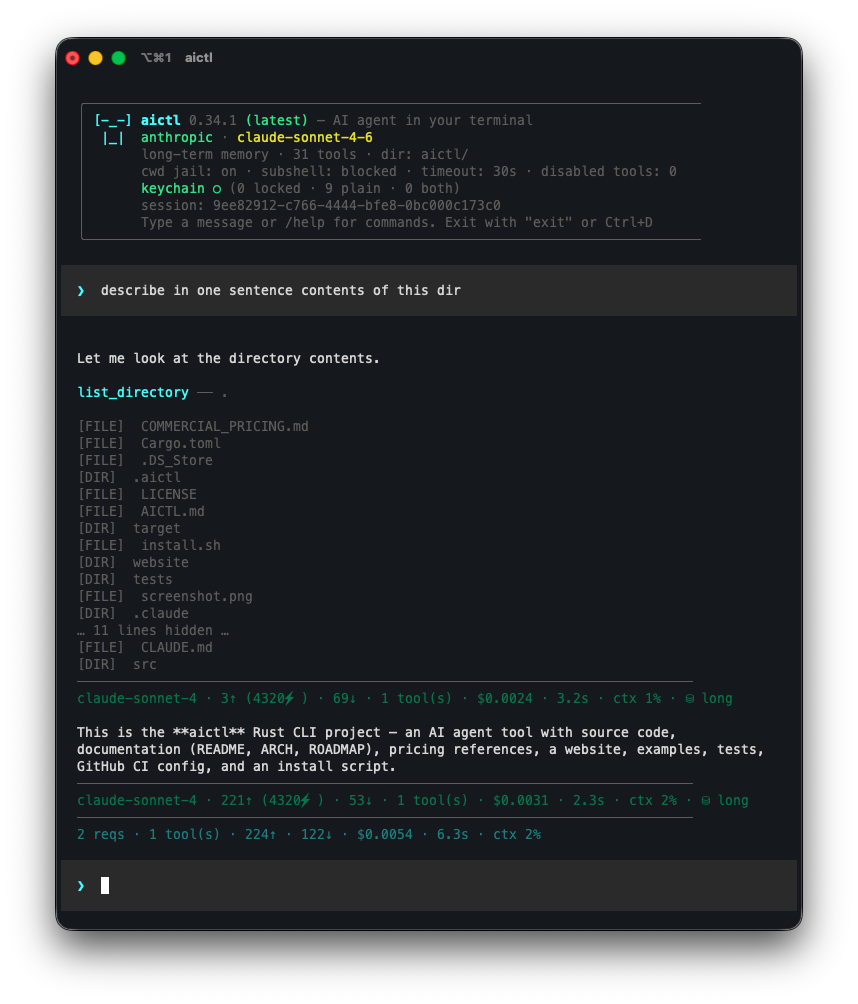This screenshot has width=858, height=1004.
Task: Click the aictl ASCII robot logo
Action: click(x=113, y=129)
